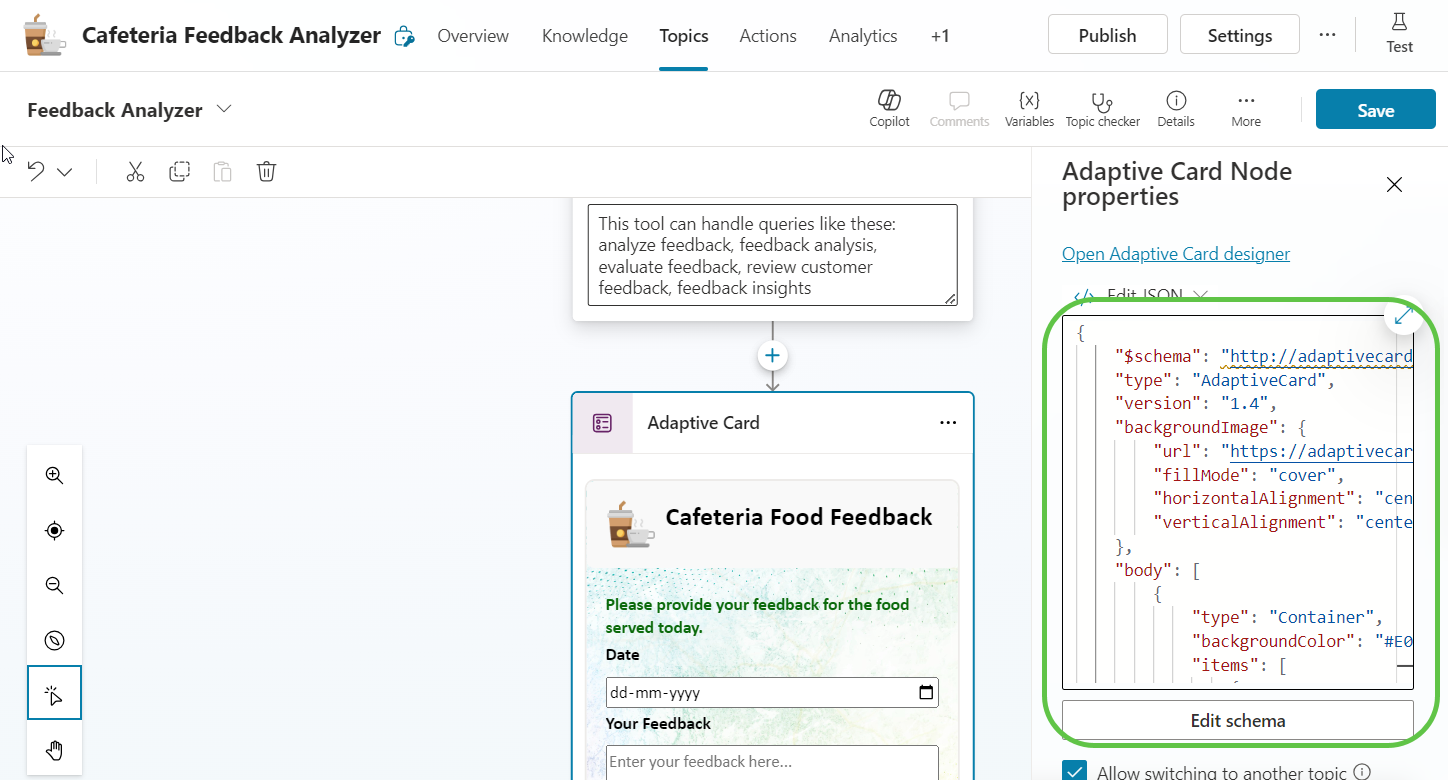Viewport: 1448px width, 780px height.
Task: Open Copilot from the toolbar
Action: 889,108
